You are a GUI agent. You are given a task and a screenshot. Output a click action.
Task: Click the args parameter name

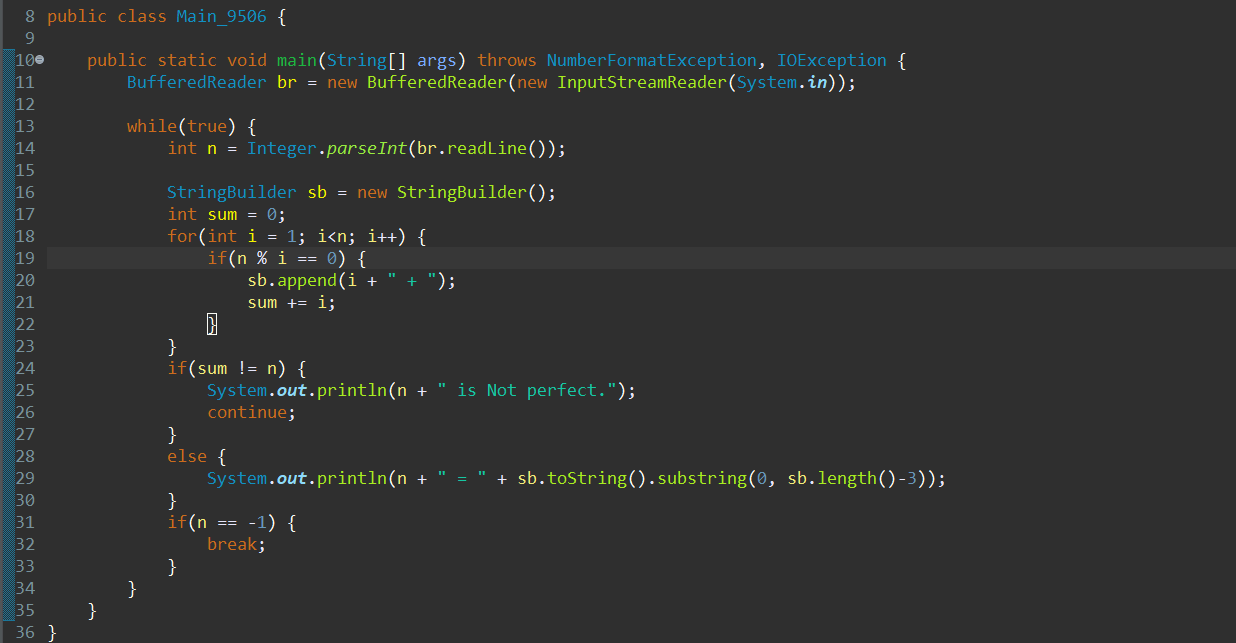pyautogui.click(x=437, y=60)
